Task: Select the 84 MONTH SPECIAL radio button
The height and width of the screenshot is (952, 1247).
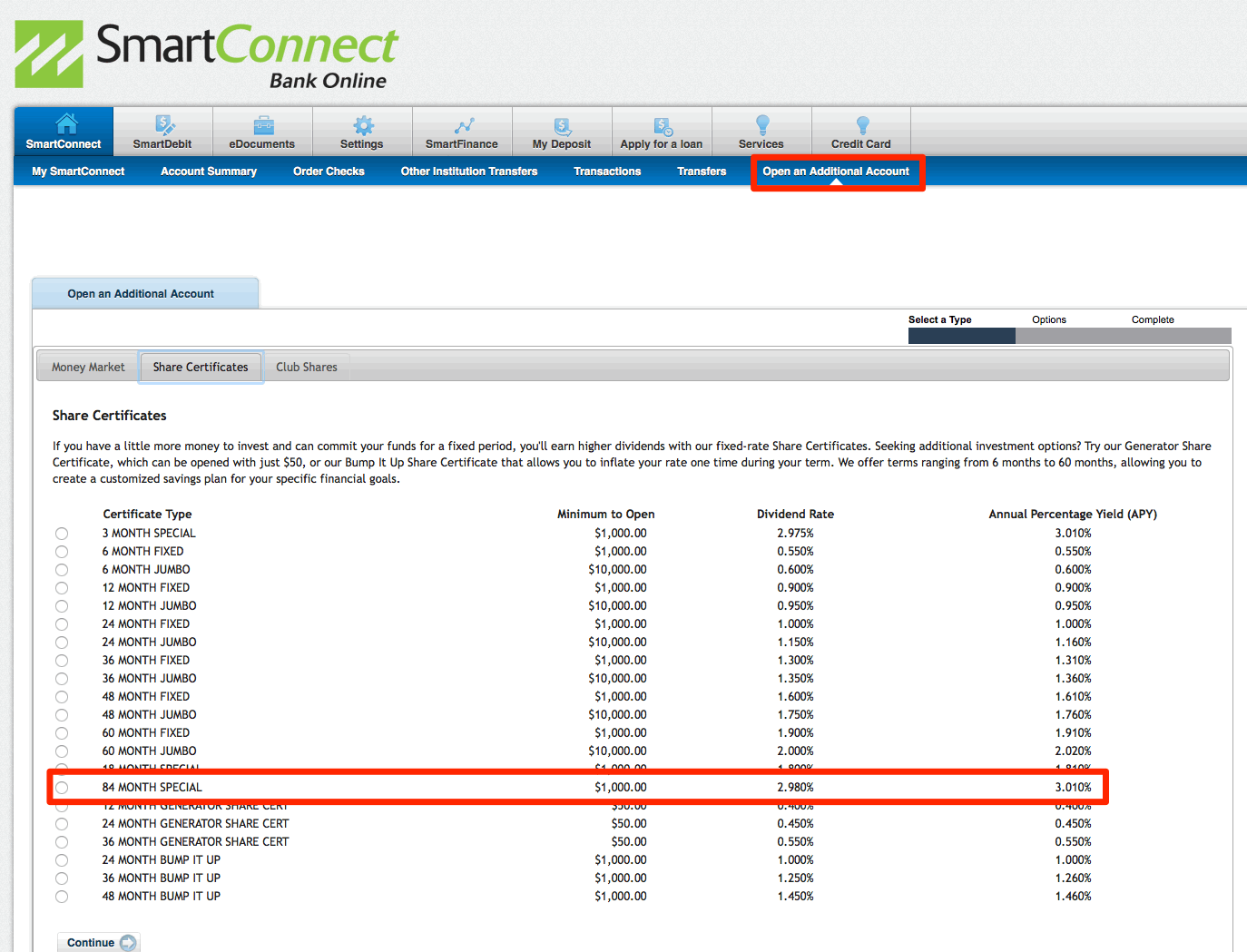Action: coord(62,788)
